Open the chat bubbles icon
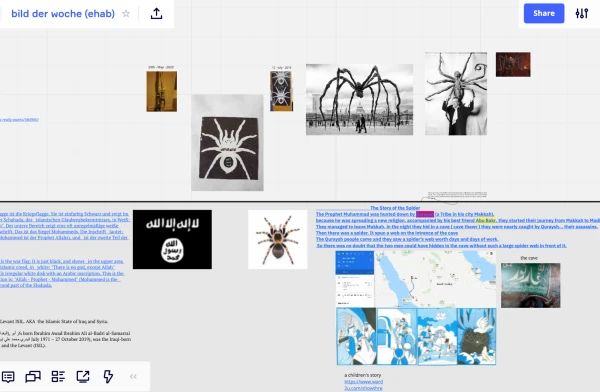 33,377
